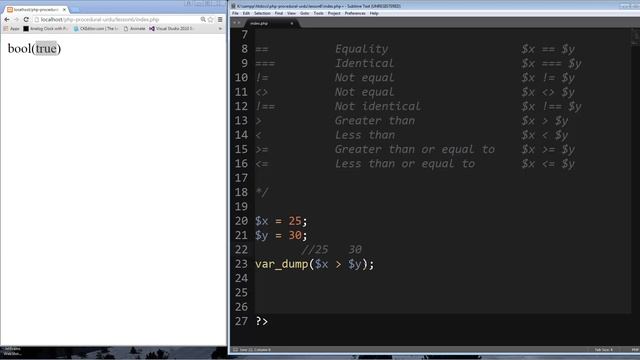Close the index.php editor tab

pyautogui.click(x=291, y=23)
